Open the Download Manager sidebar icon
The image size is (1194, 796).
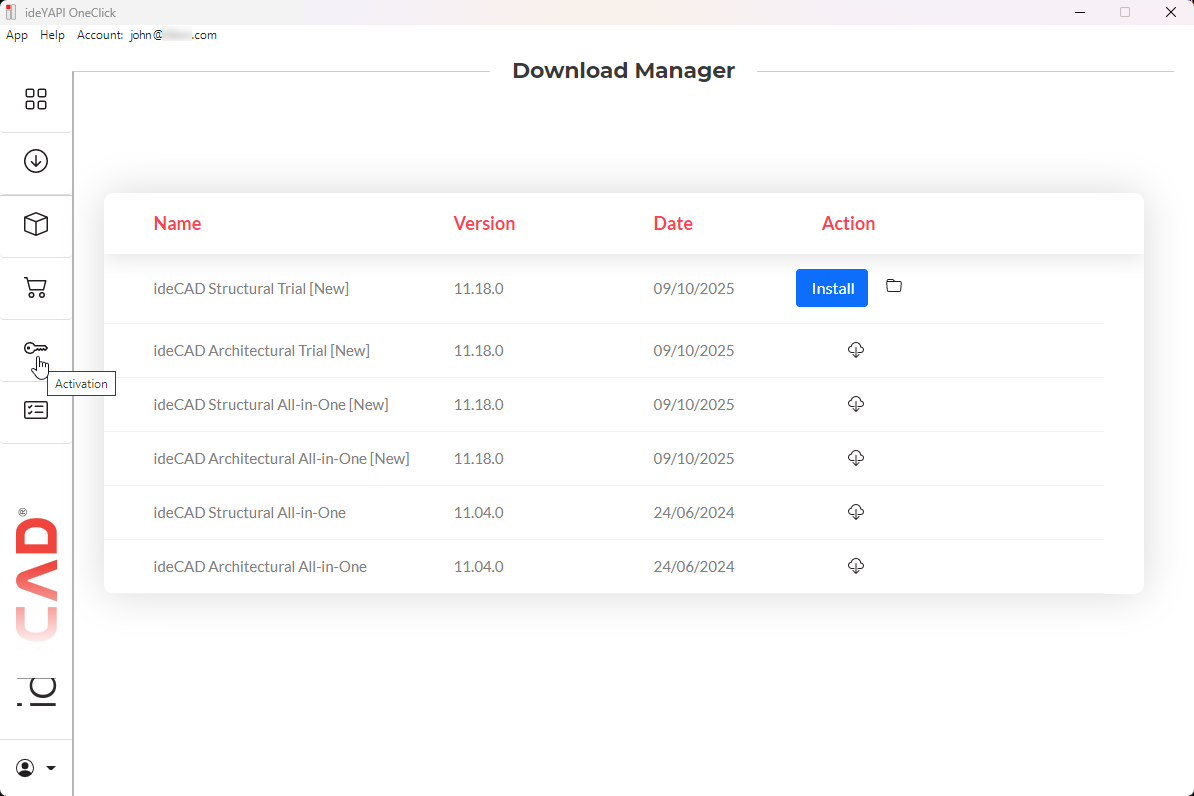pos(36,161)
